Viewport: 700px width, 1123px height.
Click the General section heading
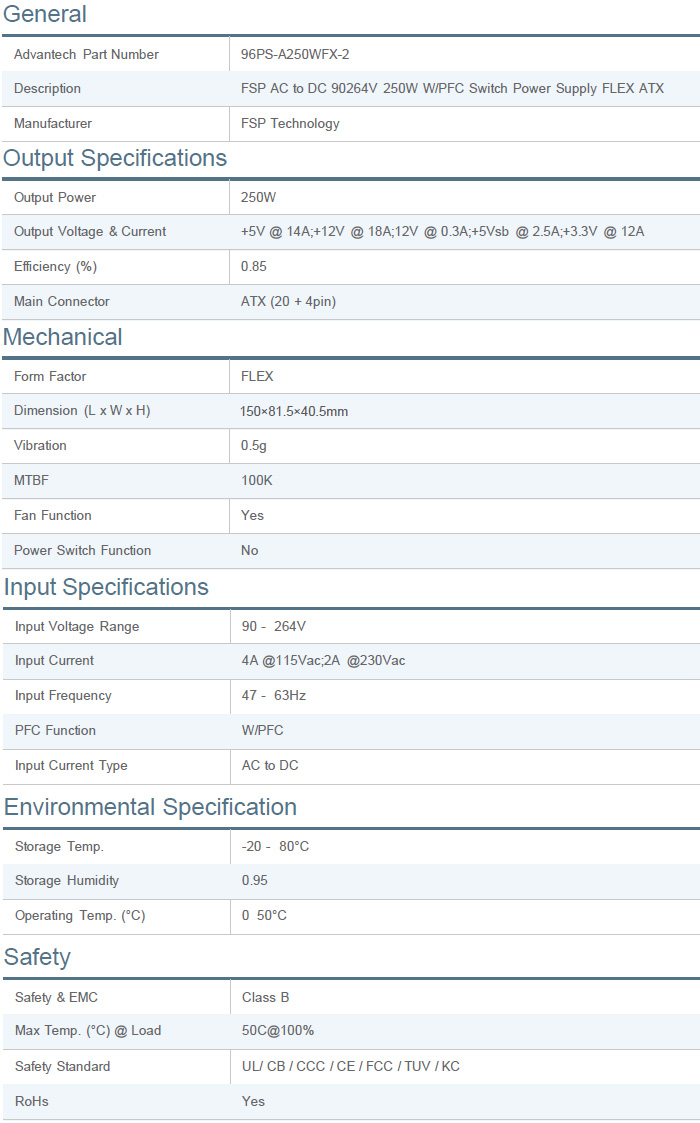[x=45, y=14]
